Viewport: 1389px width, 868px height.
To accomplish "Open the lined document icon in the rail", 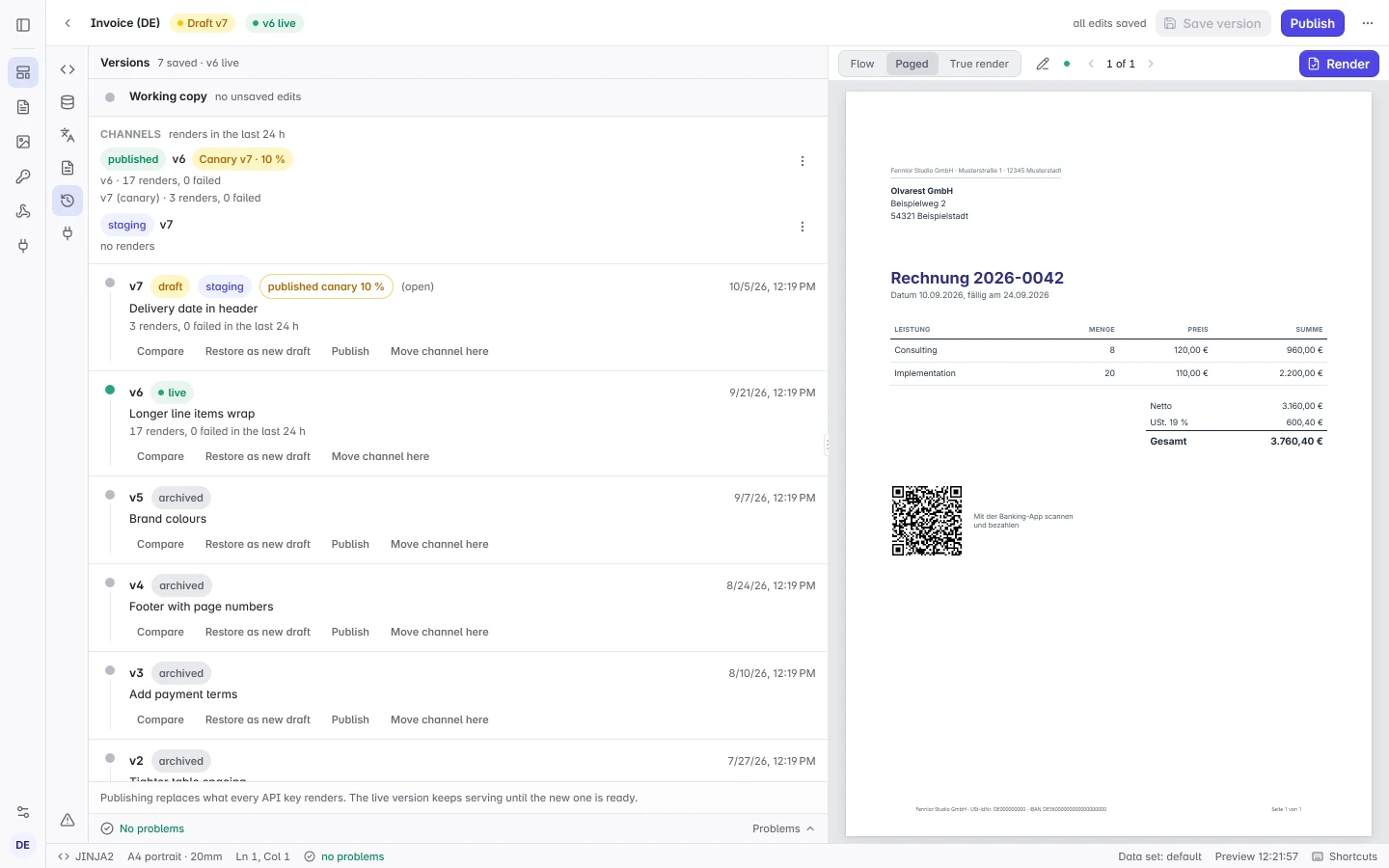I will tap(23, 107).
